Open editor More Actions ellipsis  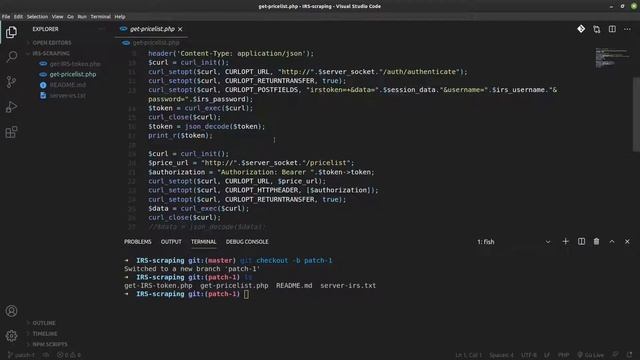[x=627, y=29]
